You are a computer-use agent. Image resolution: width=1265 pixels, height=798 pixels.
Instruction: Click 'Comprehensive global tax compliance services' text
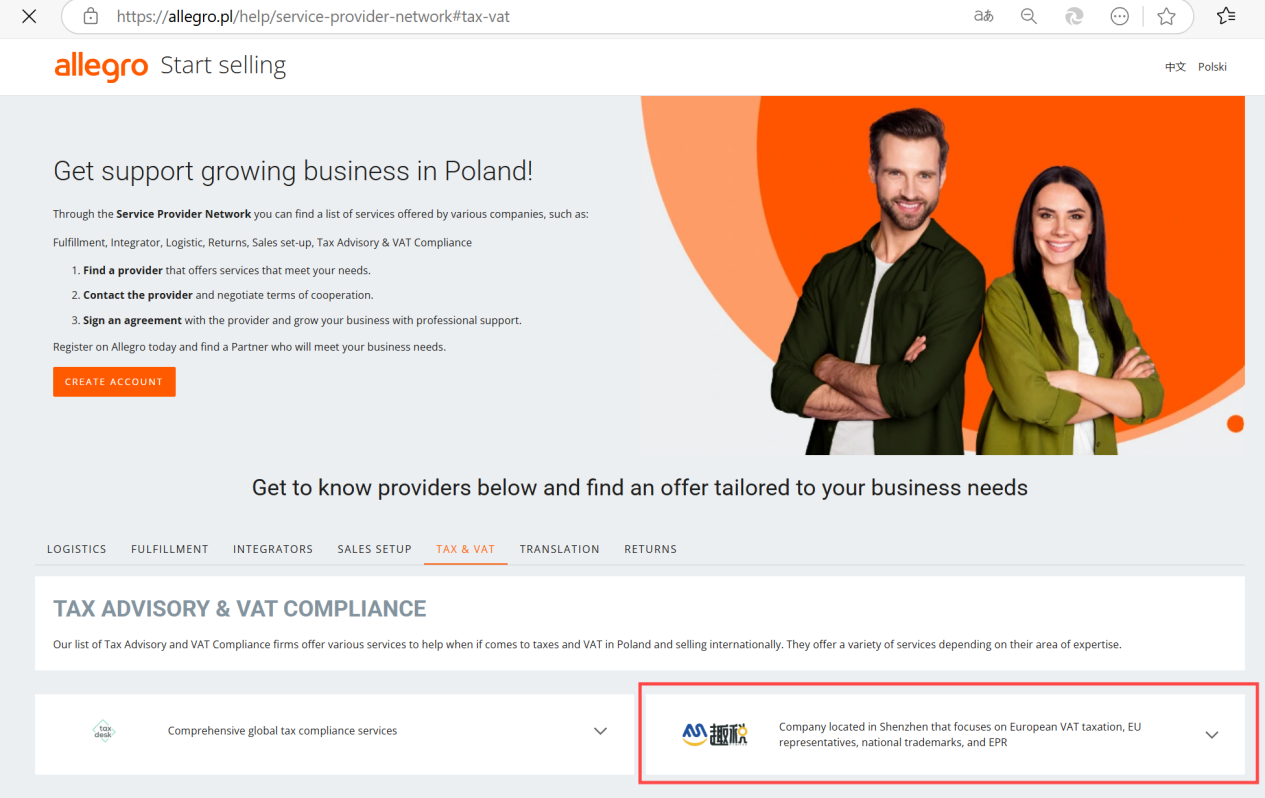(x=282, y=731)
